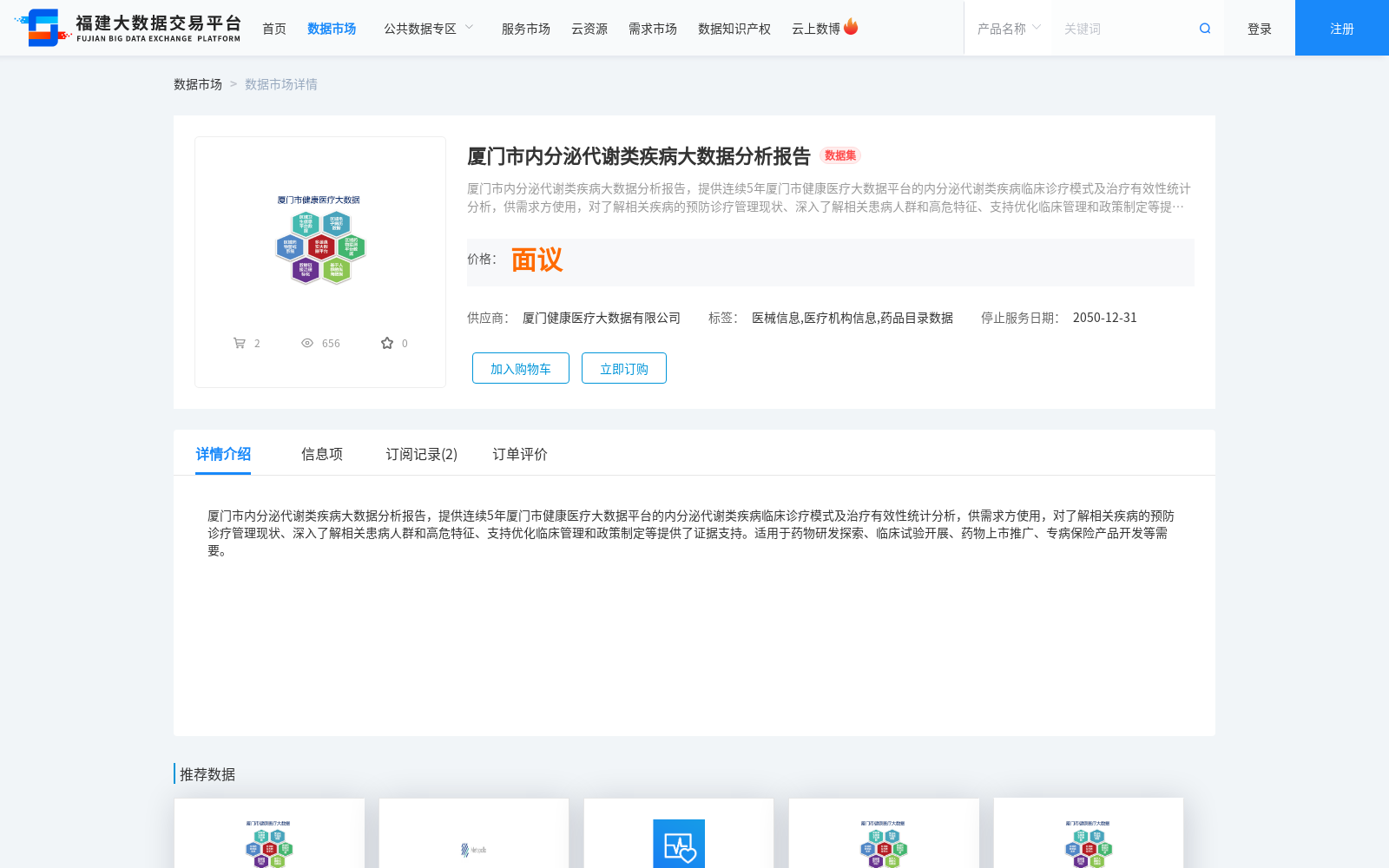This screenshot has width=1389, height=868.
Task: Open the 数据市场 navigation item
Action: [332, 29]
